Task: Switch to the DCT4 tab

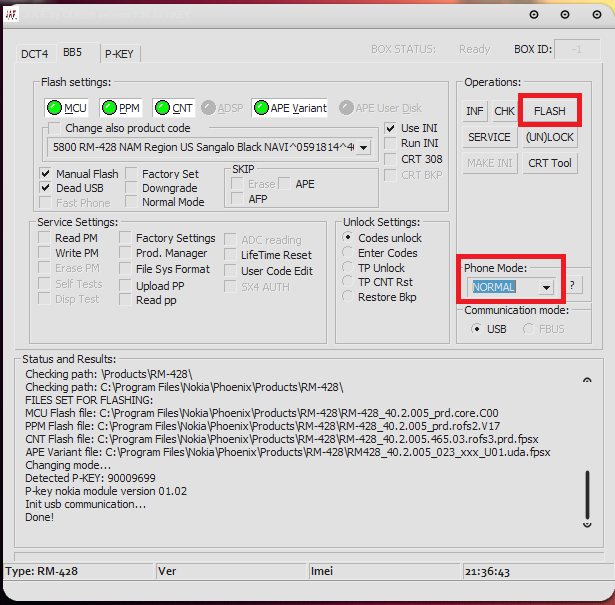Action: point(34,54)
